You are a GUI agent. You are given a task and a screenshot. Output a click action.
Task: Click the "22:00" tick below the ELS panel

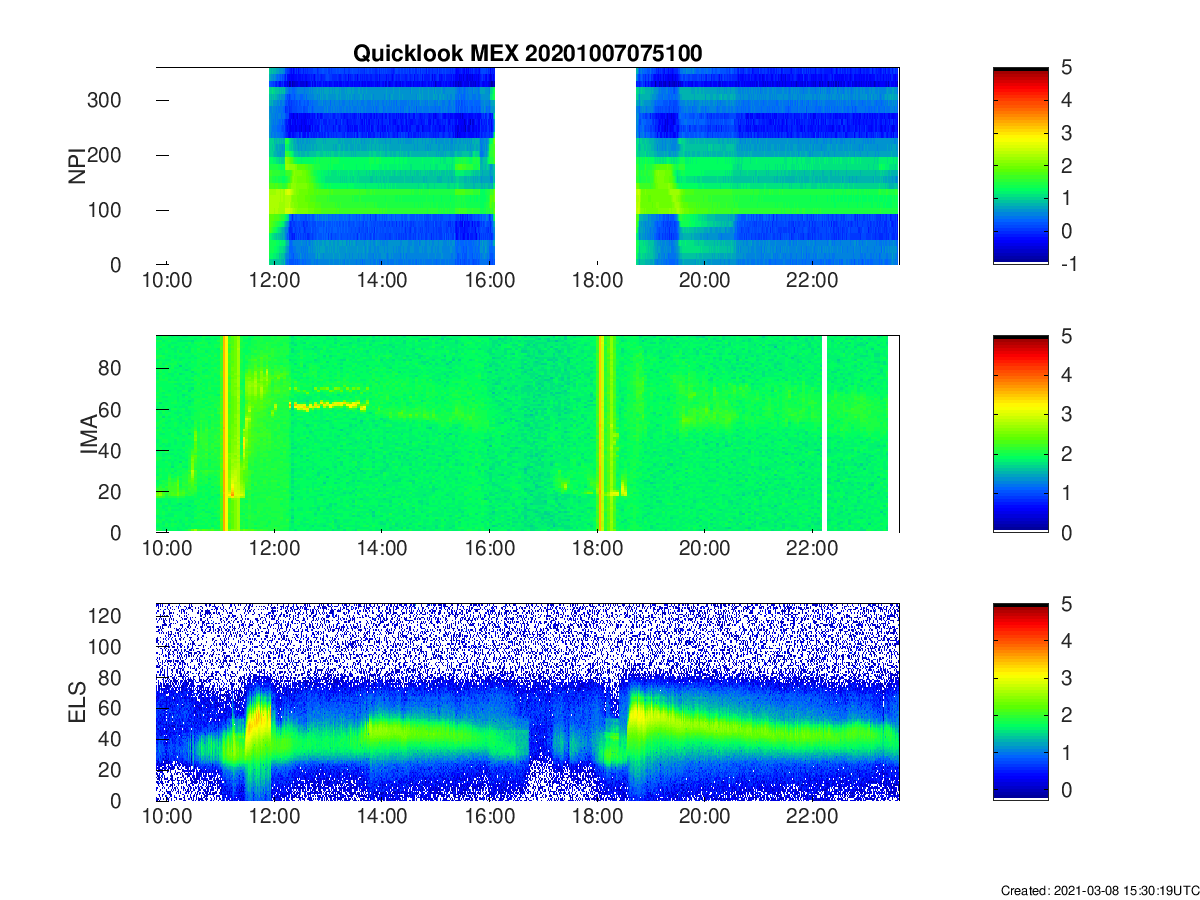click(812, 817)
